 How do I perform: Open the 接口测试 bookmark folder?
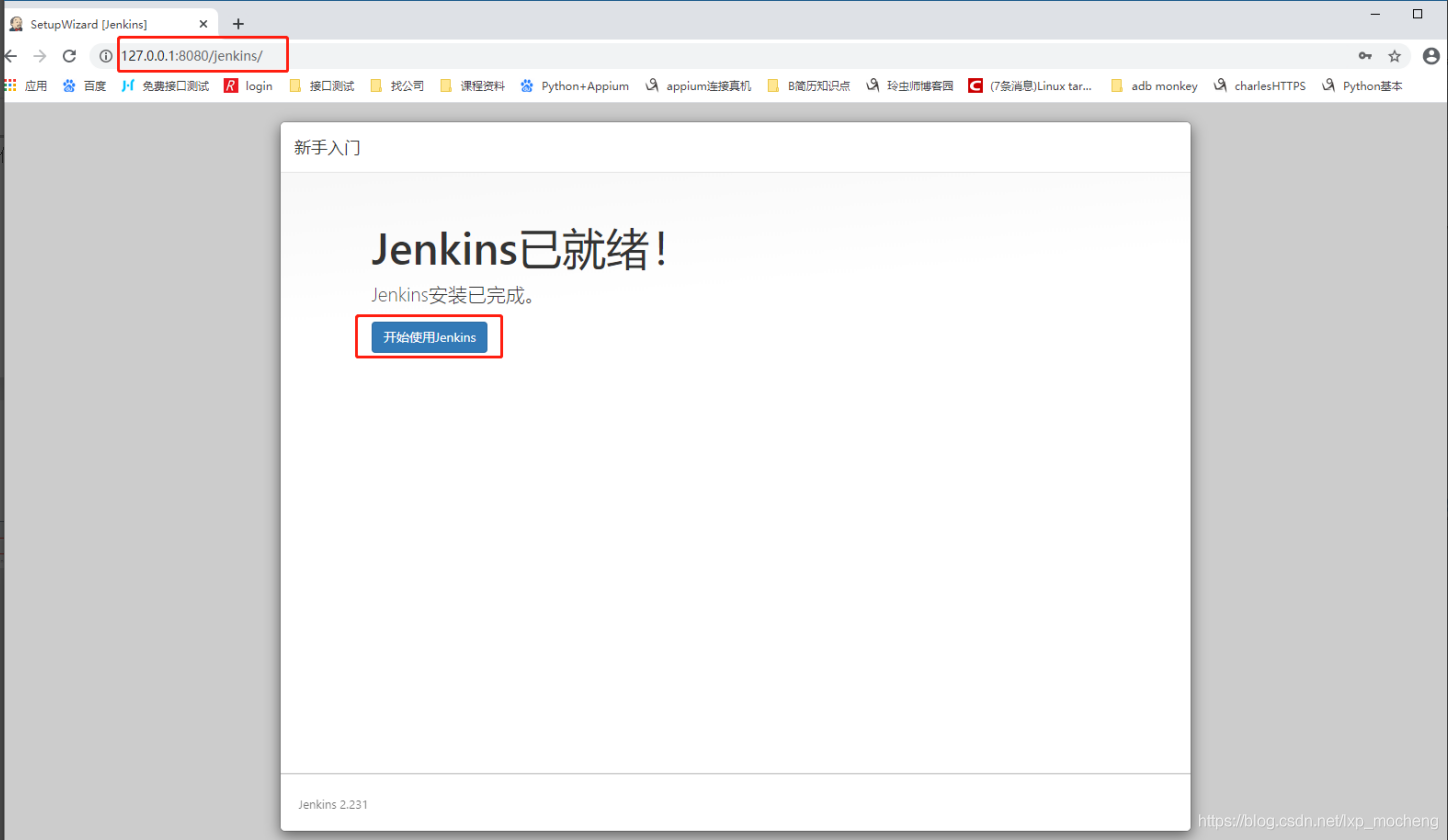322,86
